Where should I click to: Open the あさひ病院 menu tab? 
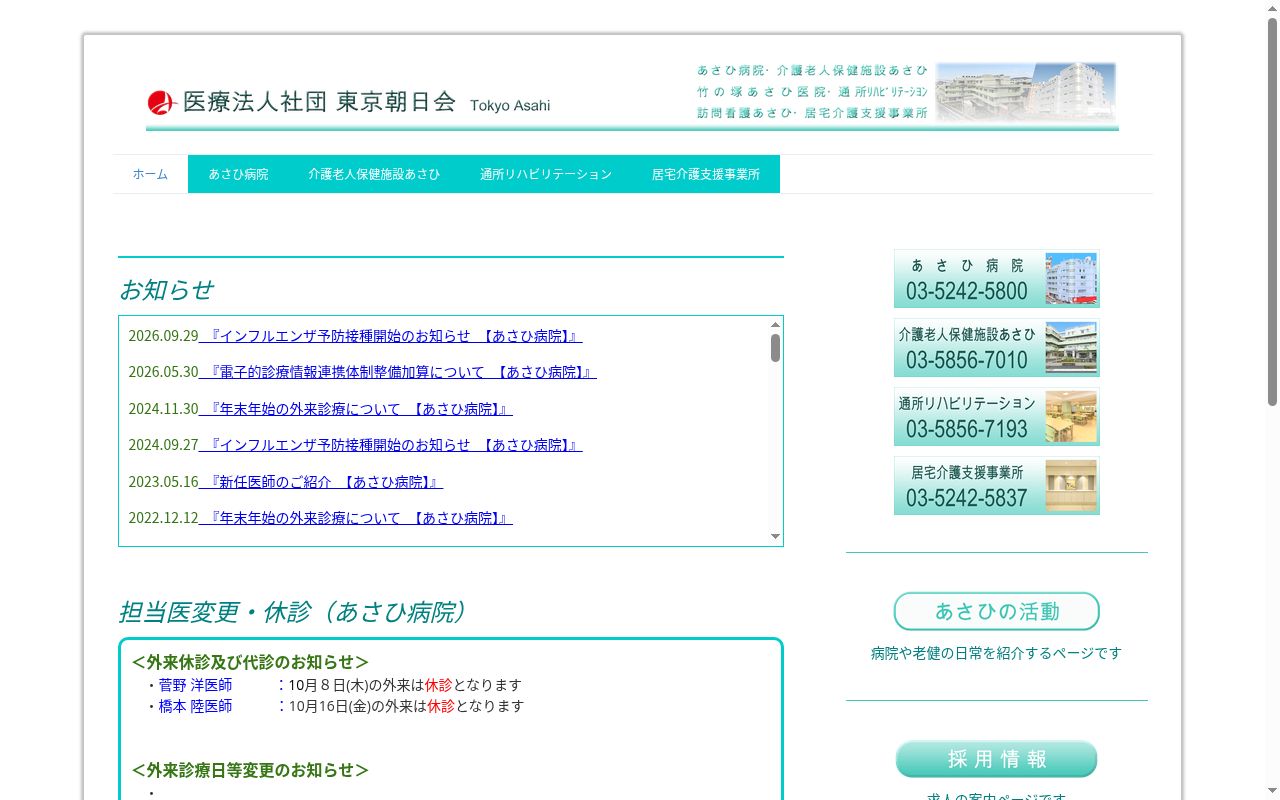point(238,174)
